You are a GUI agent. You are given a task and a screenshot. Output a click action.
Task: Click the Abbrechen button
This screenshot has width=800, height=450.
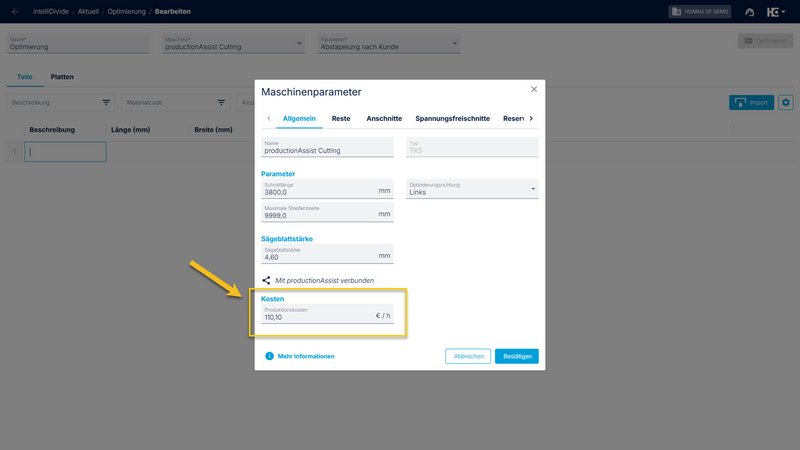[x=468, y=356]
